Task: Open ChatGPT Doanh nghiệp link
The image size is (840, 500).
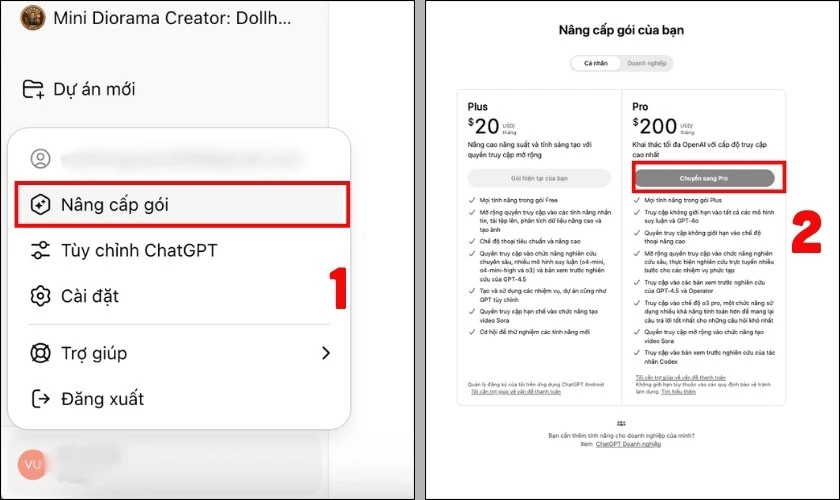Action: coord(628,444)
